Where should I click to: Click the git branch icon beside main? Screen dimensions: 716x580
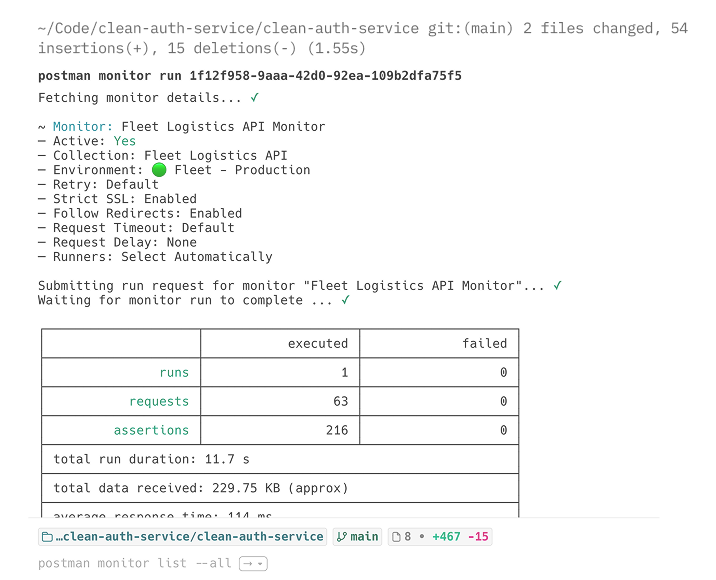pyautogui.click(x=342, y=537)
